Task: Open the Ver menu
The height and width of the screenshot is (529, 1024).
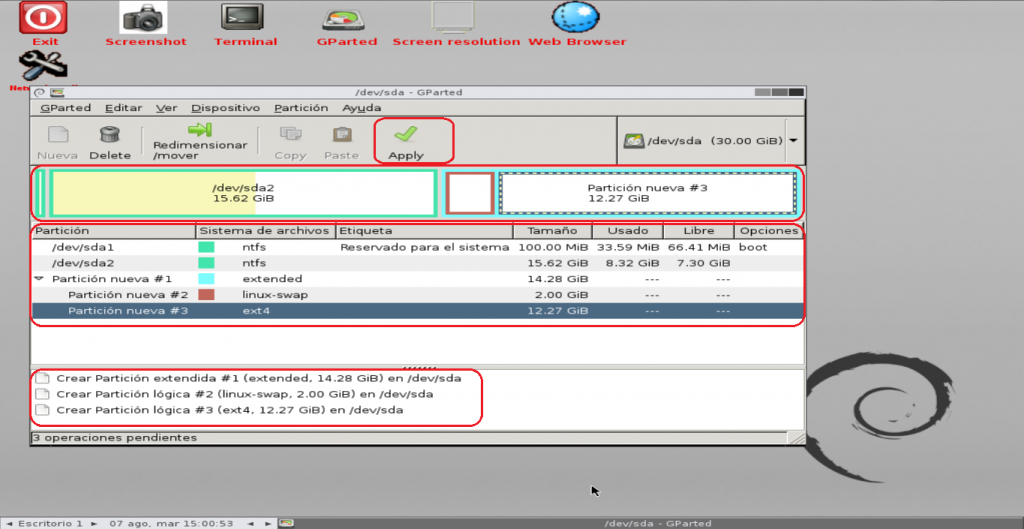Action: [x=167, y=108]
